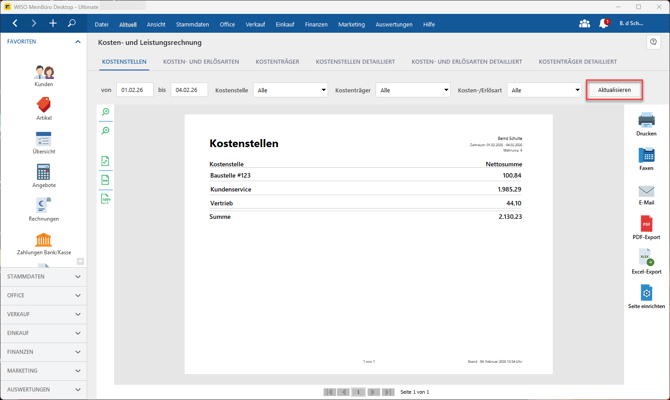Image resolution: width=670 pixels, height=400 pixels.
Task: Click the help question mark icon
Action: (x=653, y=42)
